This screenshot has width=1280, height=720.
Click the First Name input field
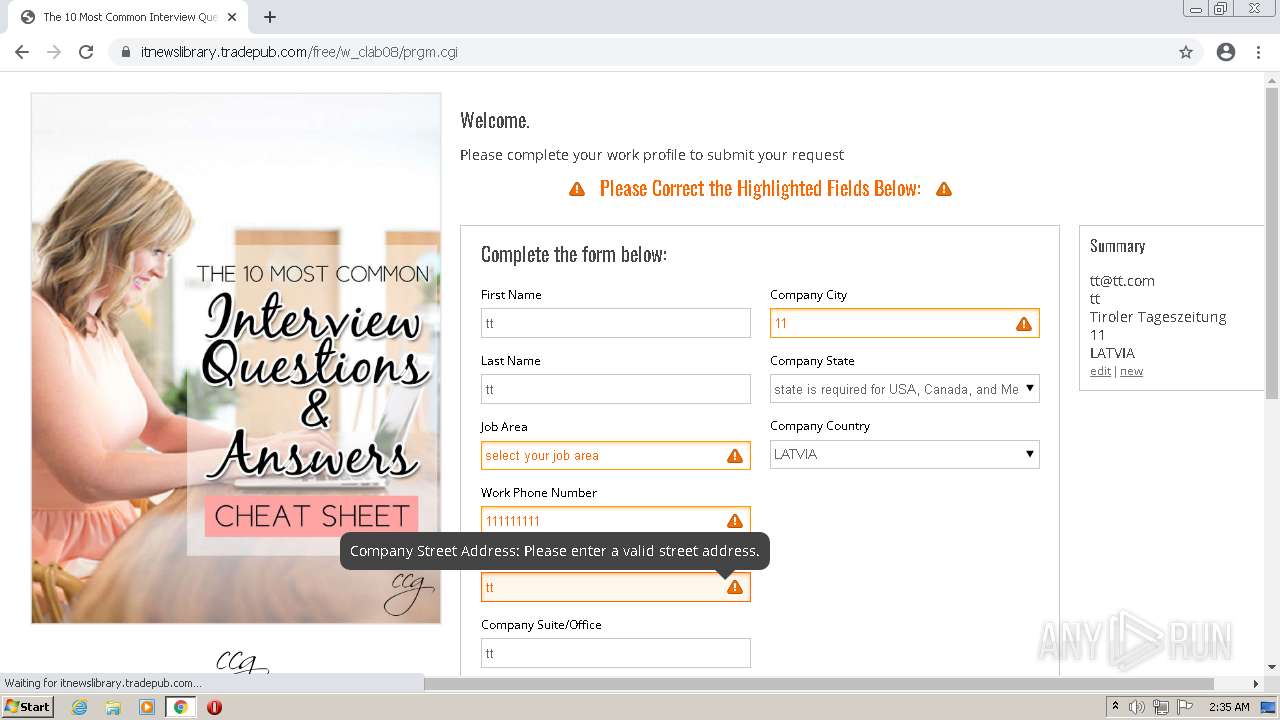(x=615, y=323)
